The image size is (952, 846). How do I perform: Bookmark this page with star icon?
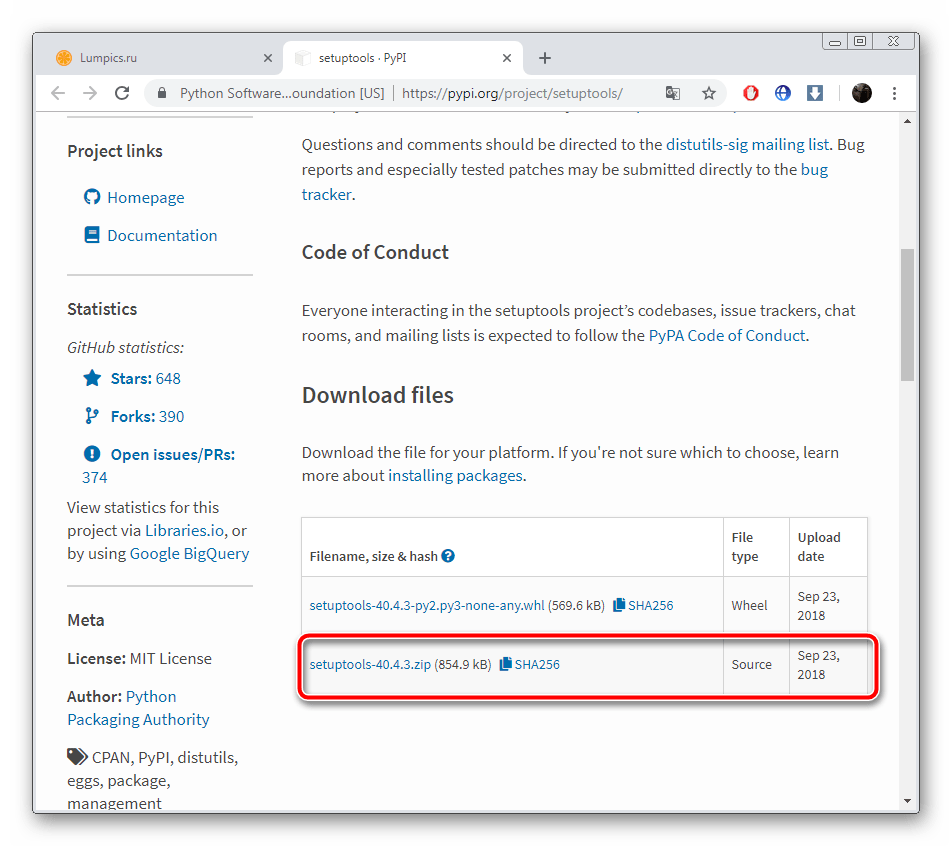[709, 93]
